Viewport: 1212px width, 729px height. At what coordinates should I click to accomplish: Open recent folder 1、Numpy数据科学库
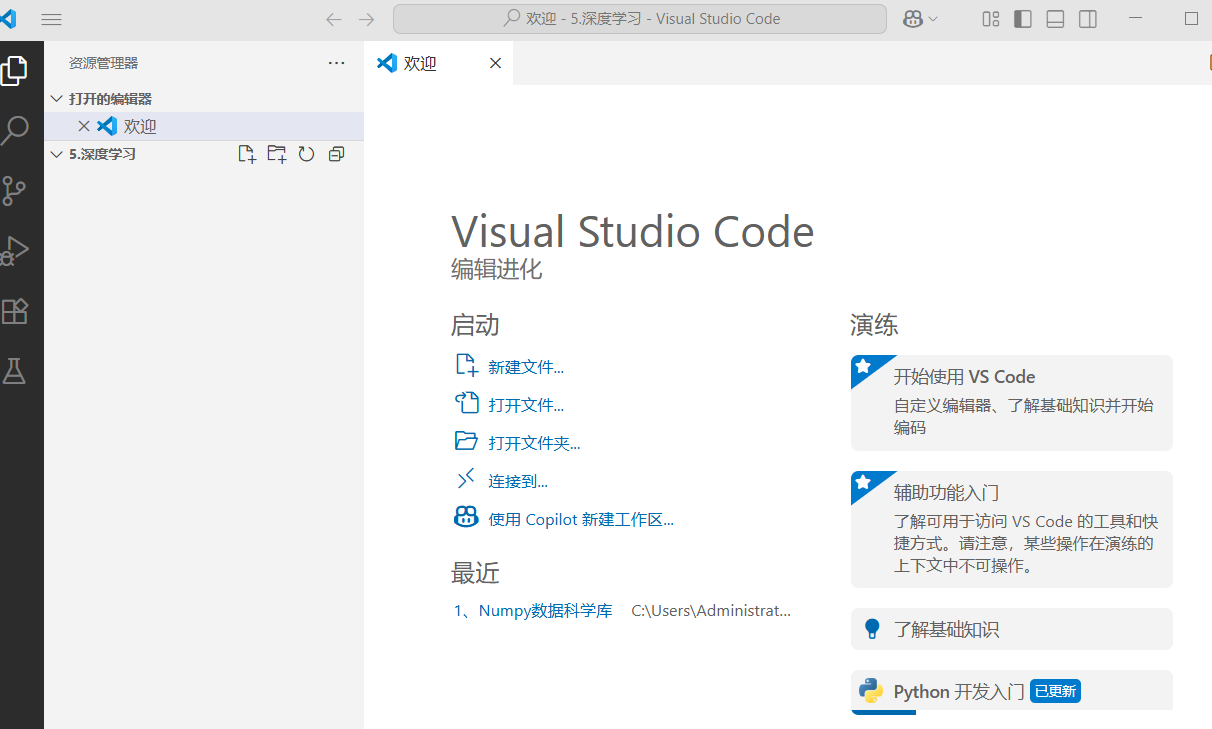pos(533,610)
